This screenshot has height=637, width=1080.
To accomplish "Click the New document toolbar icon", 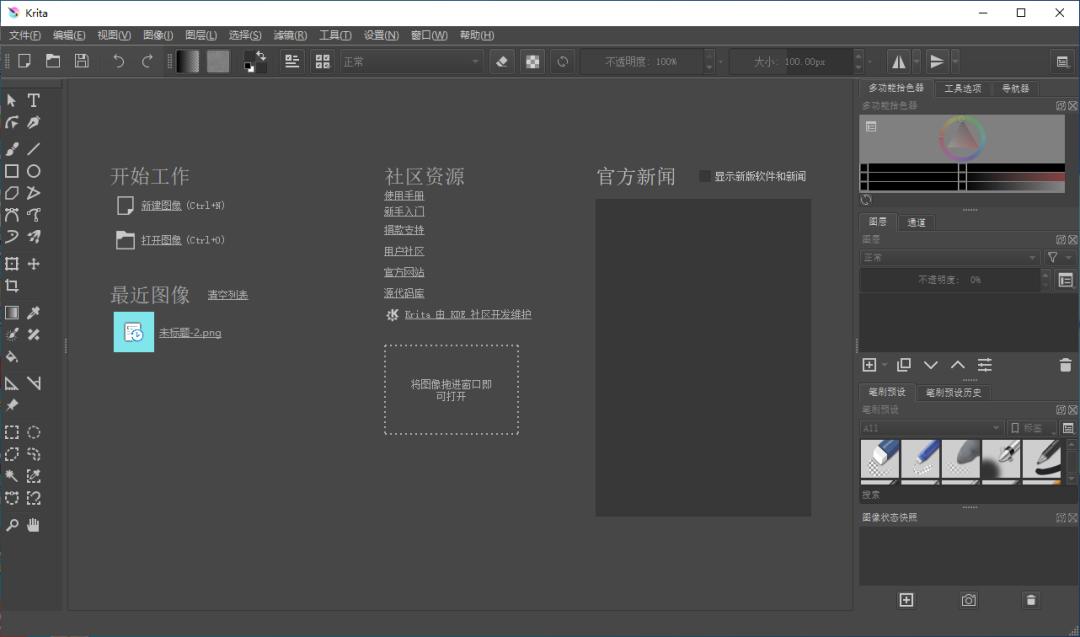I will (24, 61).
